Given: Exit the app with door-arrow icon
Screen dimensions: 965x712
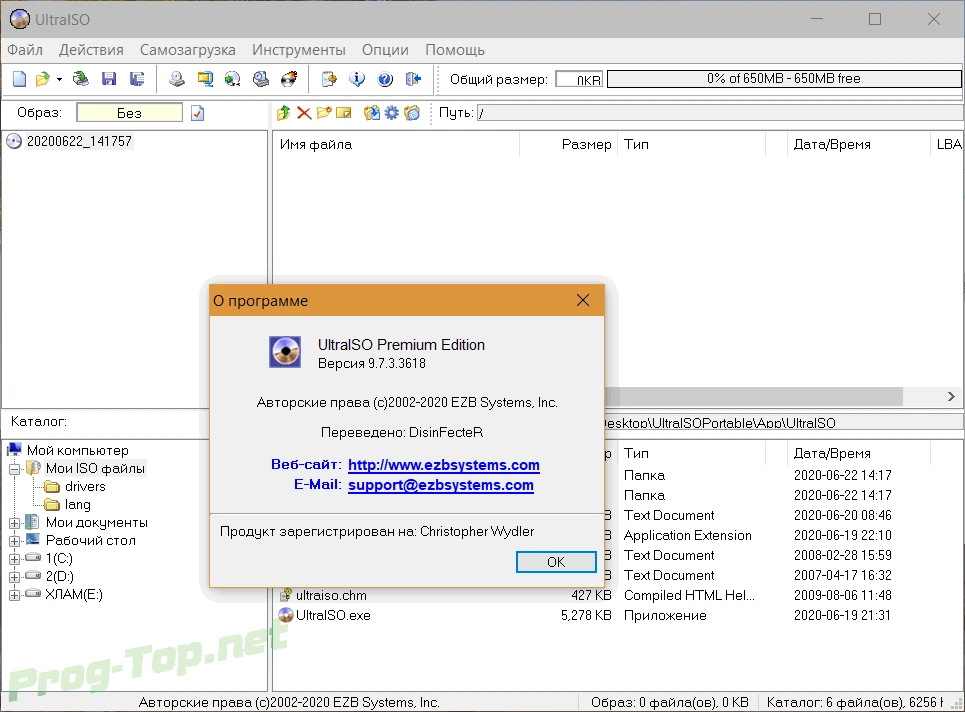Looking at the screenshot, I should [x=414, y=79].
